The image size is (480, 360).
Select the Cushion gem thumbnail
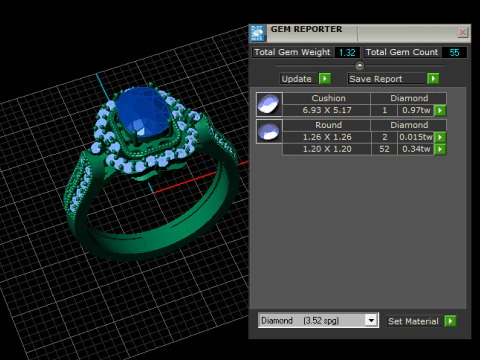pyautogui.click(x=269, y=104)
